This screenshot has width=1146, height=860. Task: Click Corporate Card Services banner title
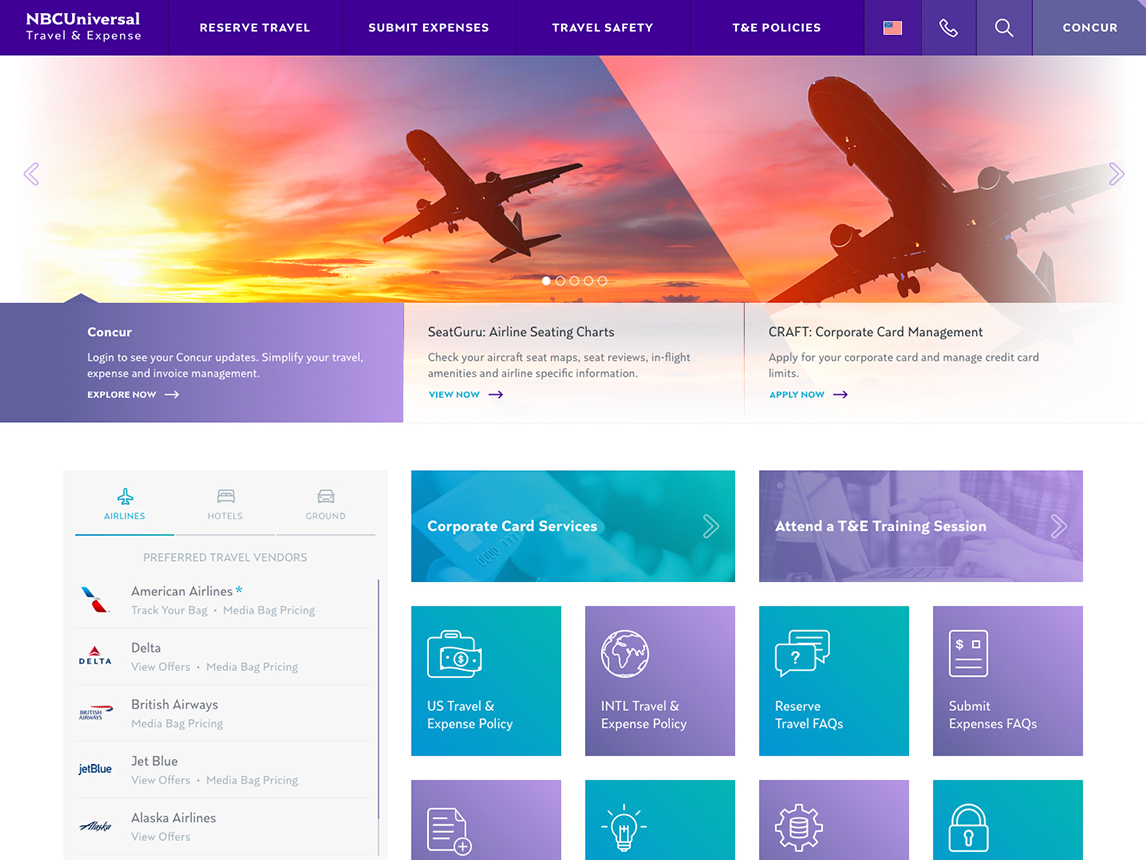coord(512,526)
